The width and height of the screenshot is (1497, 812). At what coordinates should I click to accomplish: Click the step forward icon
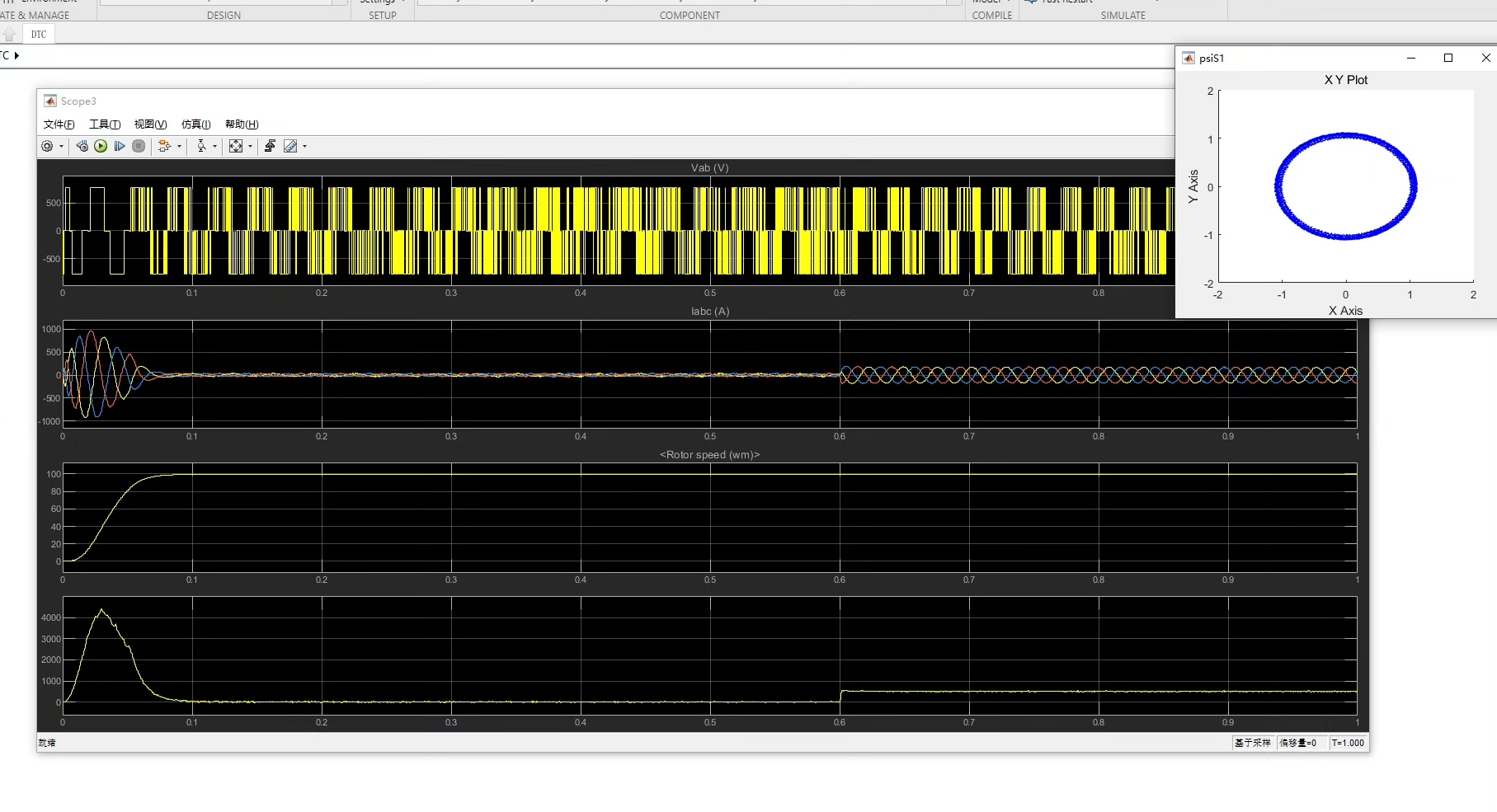120,146
